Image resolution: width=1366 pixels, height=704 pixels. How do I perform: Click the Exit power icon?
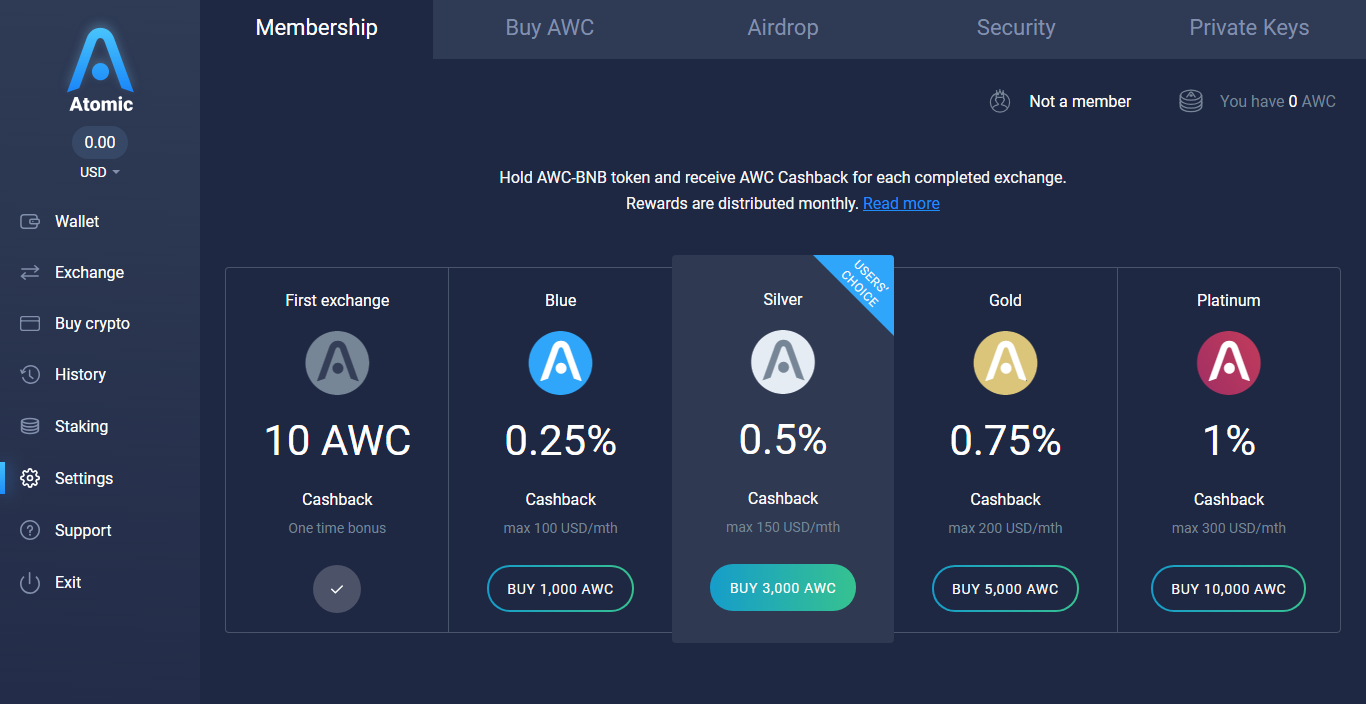click(x=30, y=583)
